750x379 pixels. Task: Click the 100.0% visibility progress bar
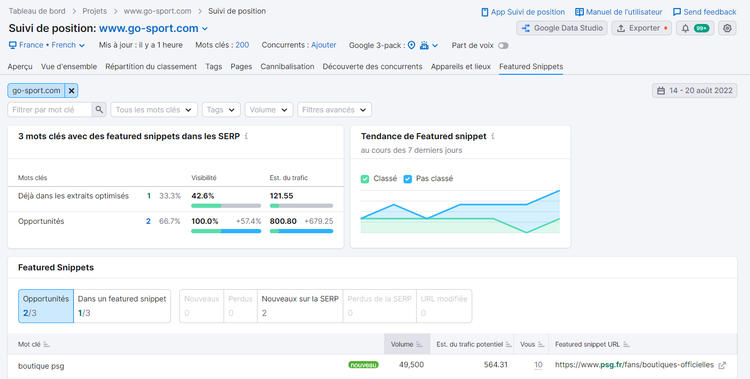point(226,231)
